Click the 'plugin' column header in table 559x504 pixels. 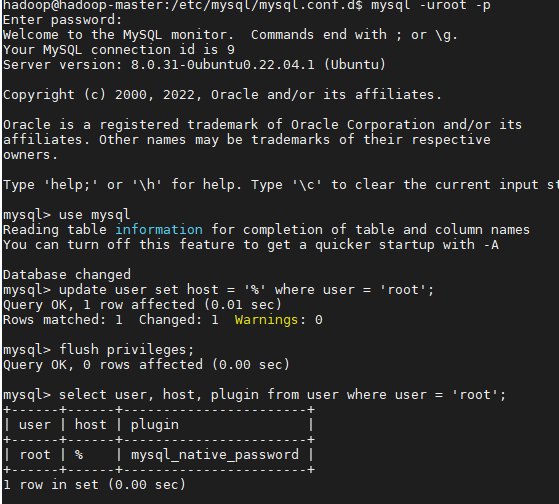click(x=155, y=425)
